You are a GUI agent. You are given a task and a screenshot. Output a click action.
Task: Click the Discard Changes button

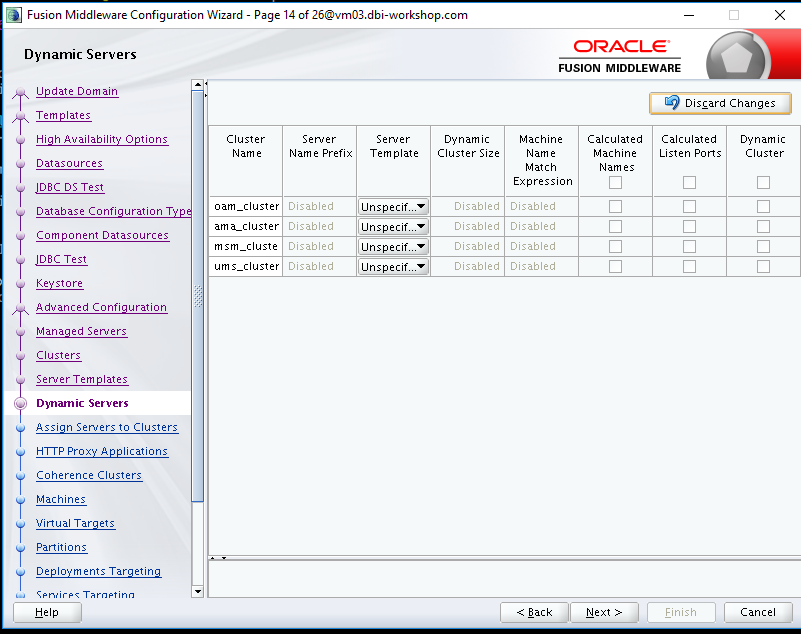(x=720, y=103)
